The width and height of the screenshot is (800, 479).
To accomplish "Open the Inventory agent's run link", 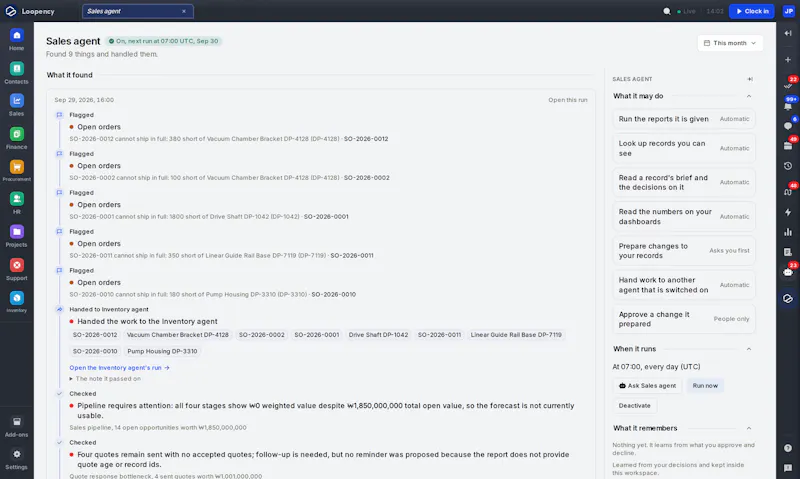I will tap(119, 367).
